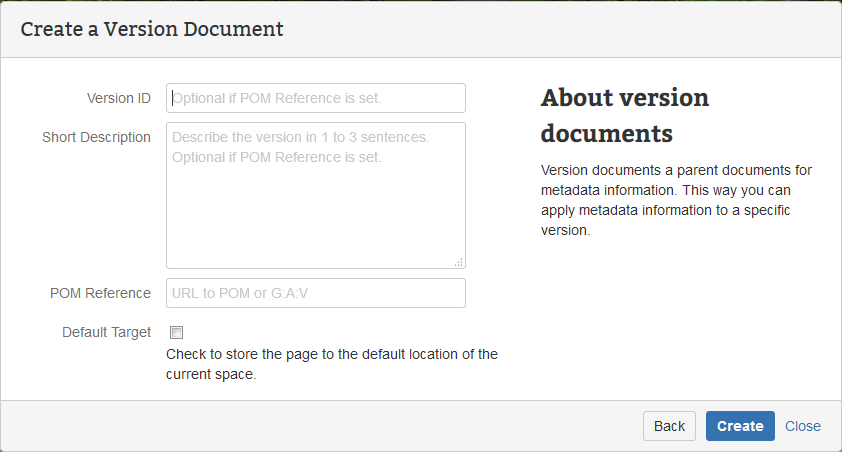The image size is (842, 452).
Task: Focus the Short Description text area
Action: (x=315, y=195)
